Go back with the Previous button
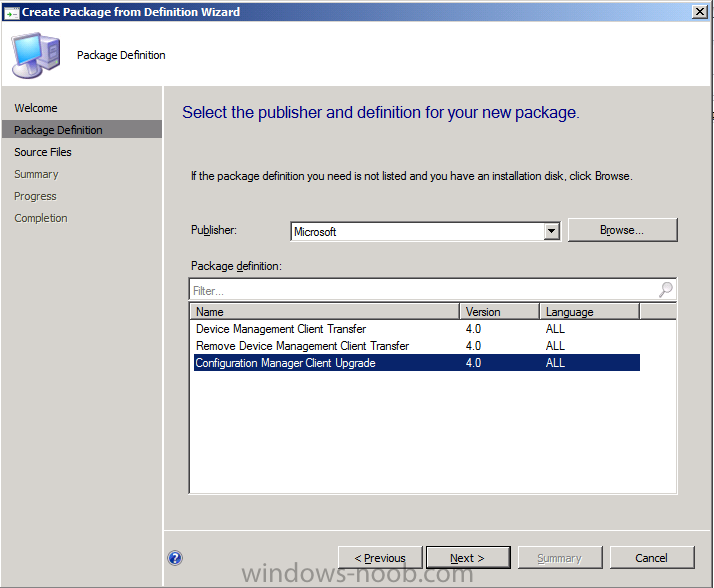The width and height of the screenshot is (714, 588). coord(380,557)
